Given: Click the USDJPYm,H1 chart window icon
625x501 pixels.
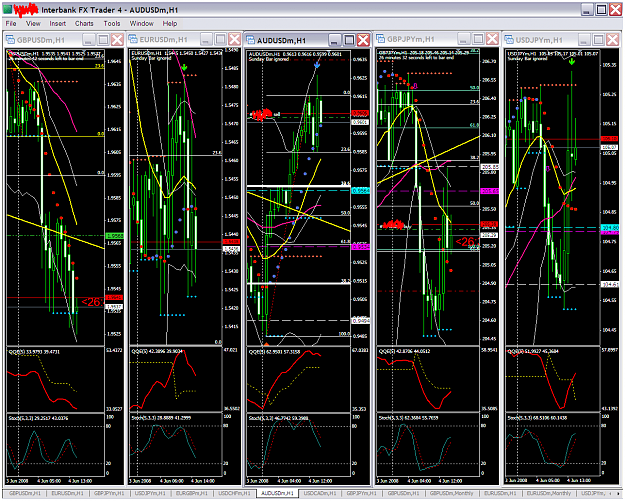Looking at the screenshot, I should tap(509, 39).
